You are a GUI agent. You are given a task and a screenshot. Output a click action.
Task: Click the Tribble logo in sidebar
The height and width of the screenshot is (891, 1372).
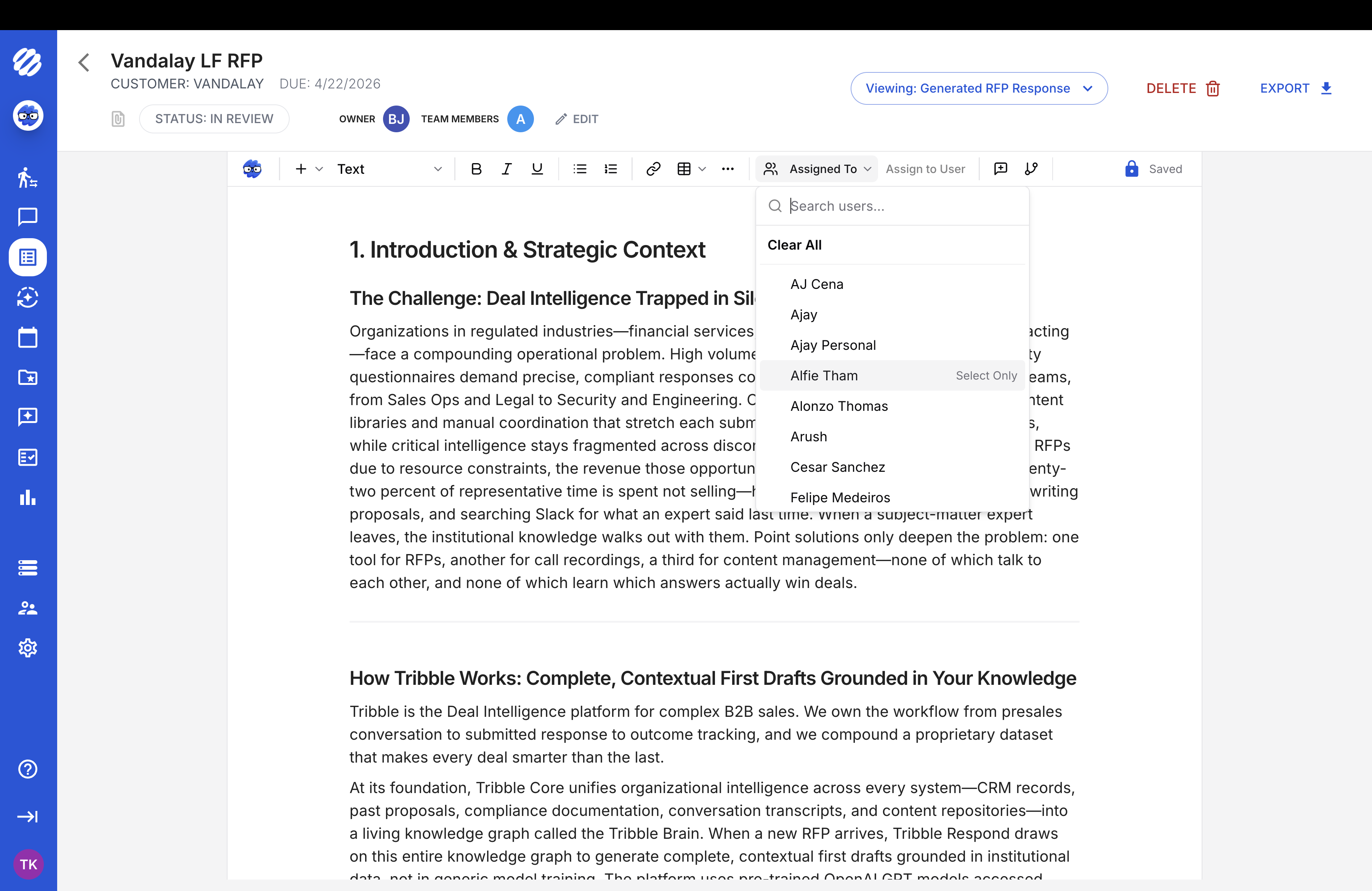28,62
